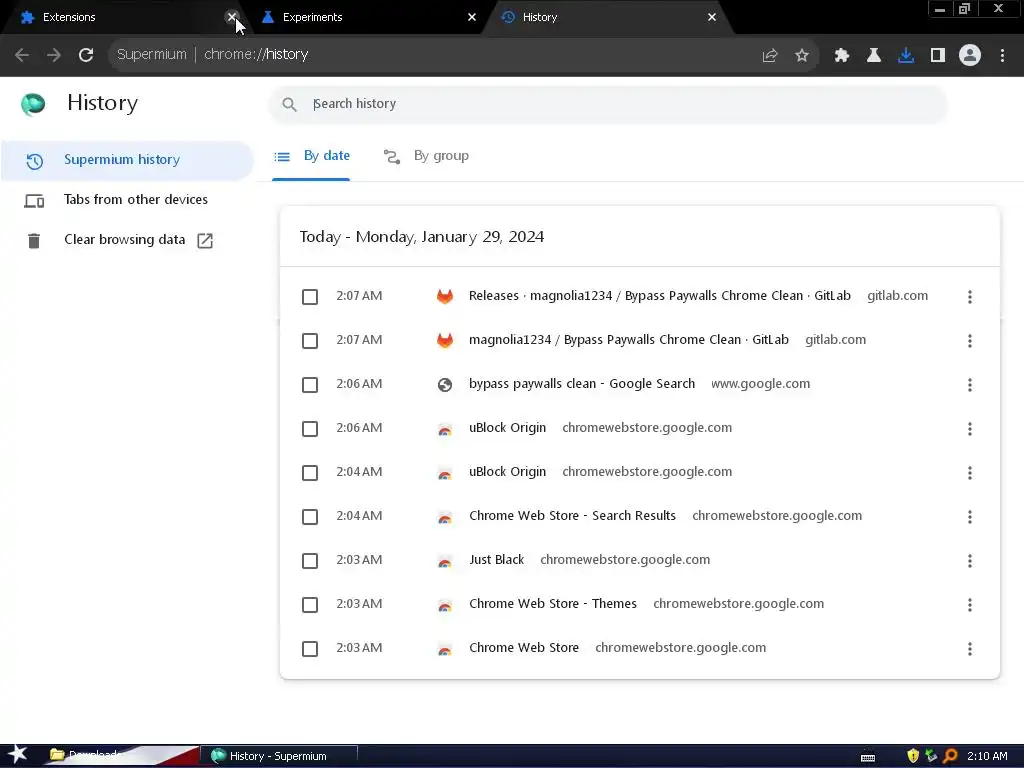Open actions menu for Search Results entry

click(970, 517)
